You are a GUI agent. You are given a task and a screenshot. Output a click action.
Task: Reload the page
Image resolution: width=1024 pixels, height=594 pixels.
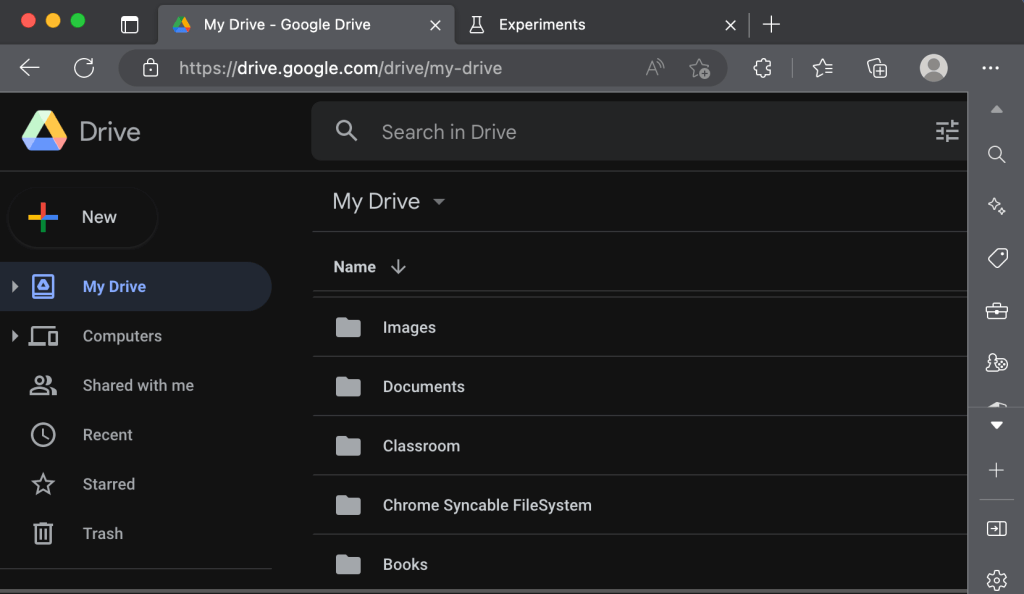84,68
